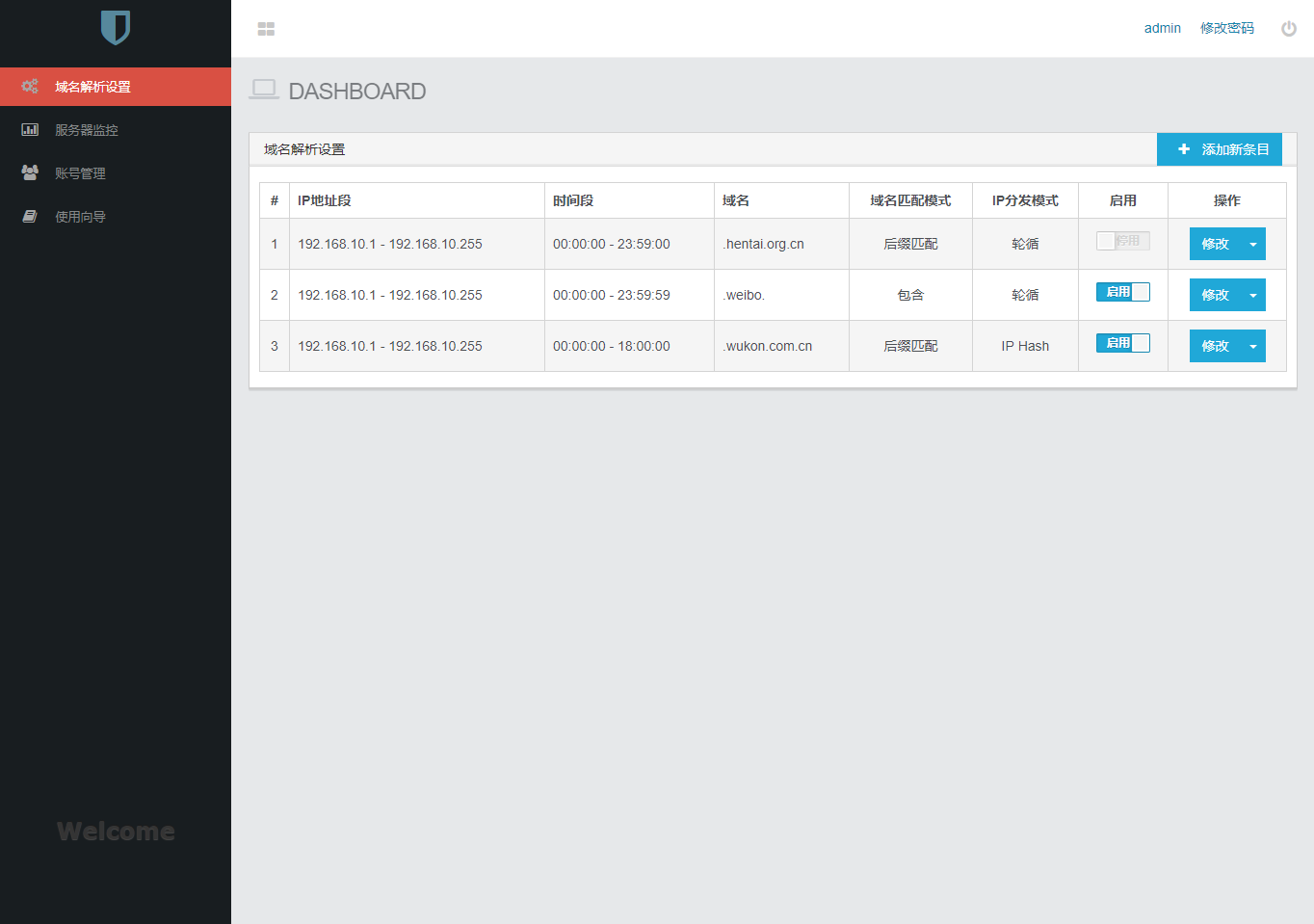Click the shield logo in sidebar
The width and height of the screenshot is (1314, 924).
116,28
